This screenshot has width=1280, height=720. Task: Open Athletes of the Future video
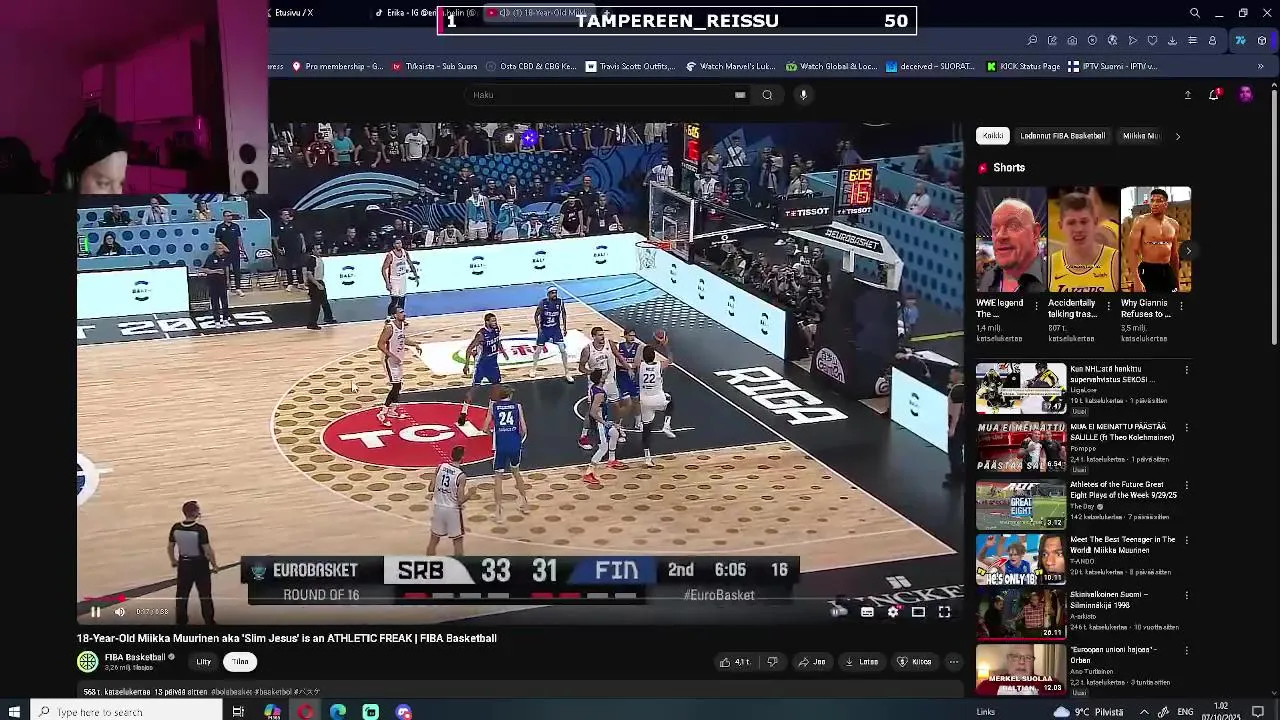pyautogui.click(x=1021, y=504)
